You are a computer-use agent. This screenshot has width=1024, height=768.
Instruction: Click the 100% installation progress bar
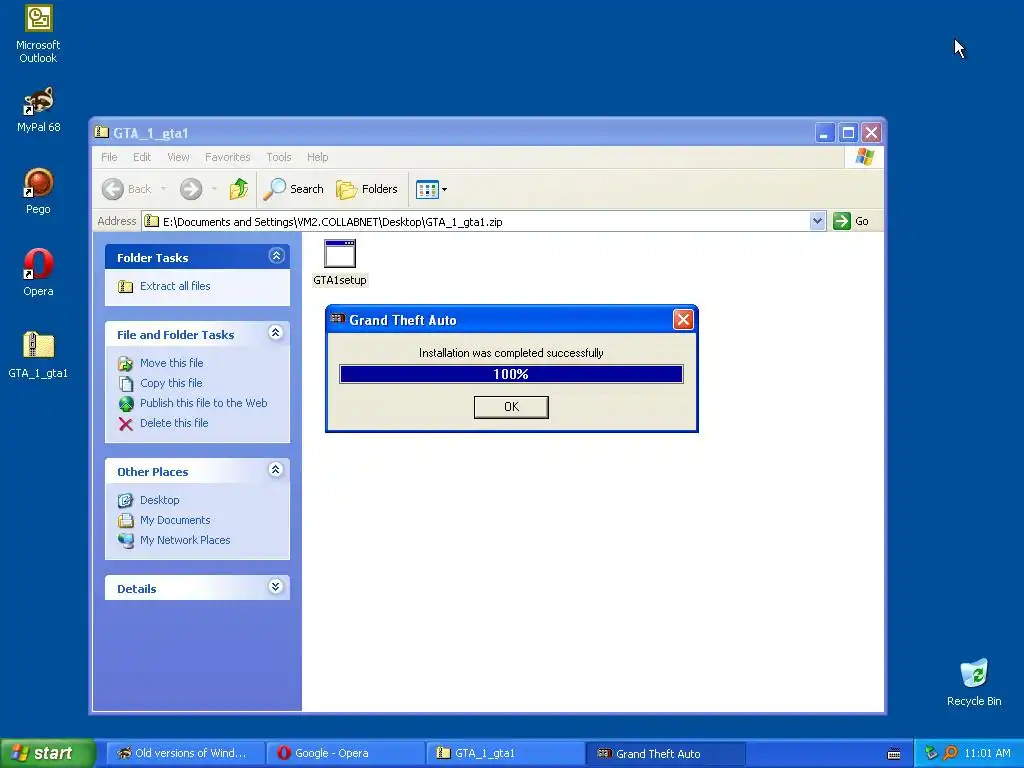[x=511, y=374]
